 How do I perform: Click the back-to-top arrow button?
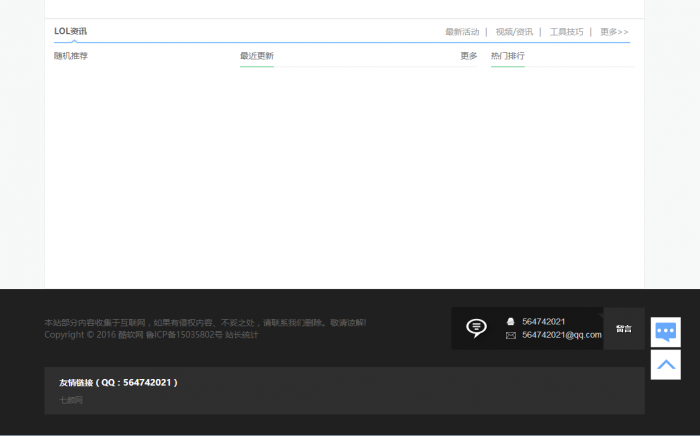666,364
